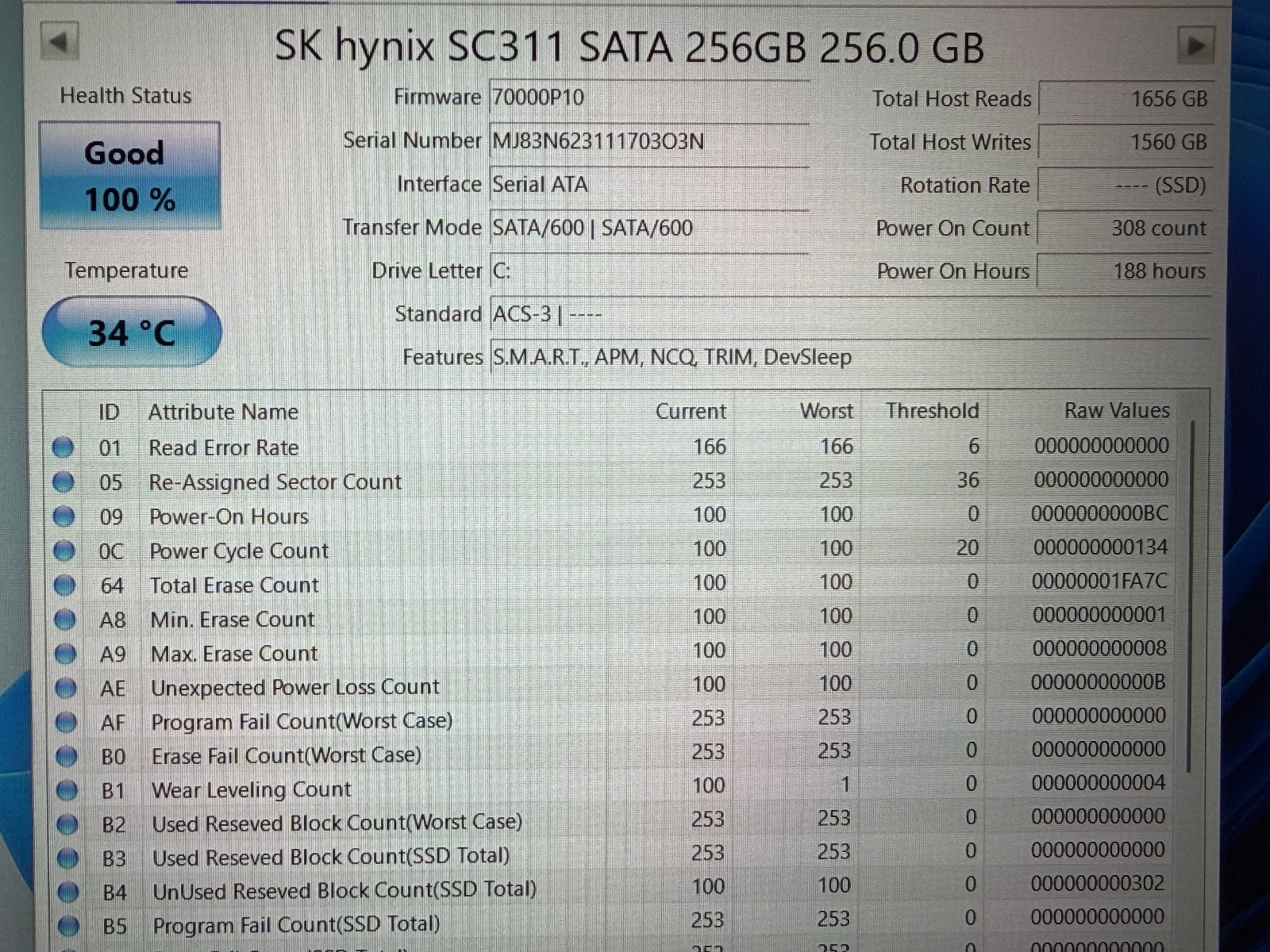Image resolution: width=1270 pixels, height=952 pixels.
Task: Select Program Fail Count(SSD Total) attribute name
Action: click(x=297, y=925)
